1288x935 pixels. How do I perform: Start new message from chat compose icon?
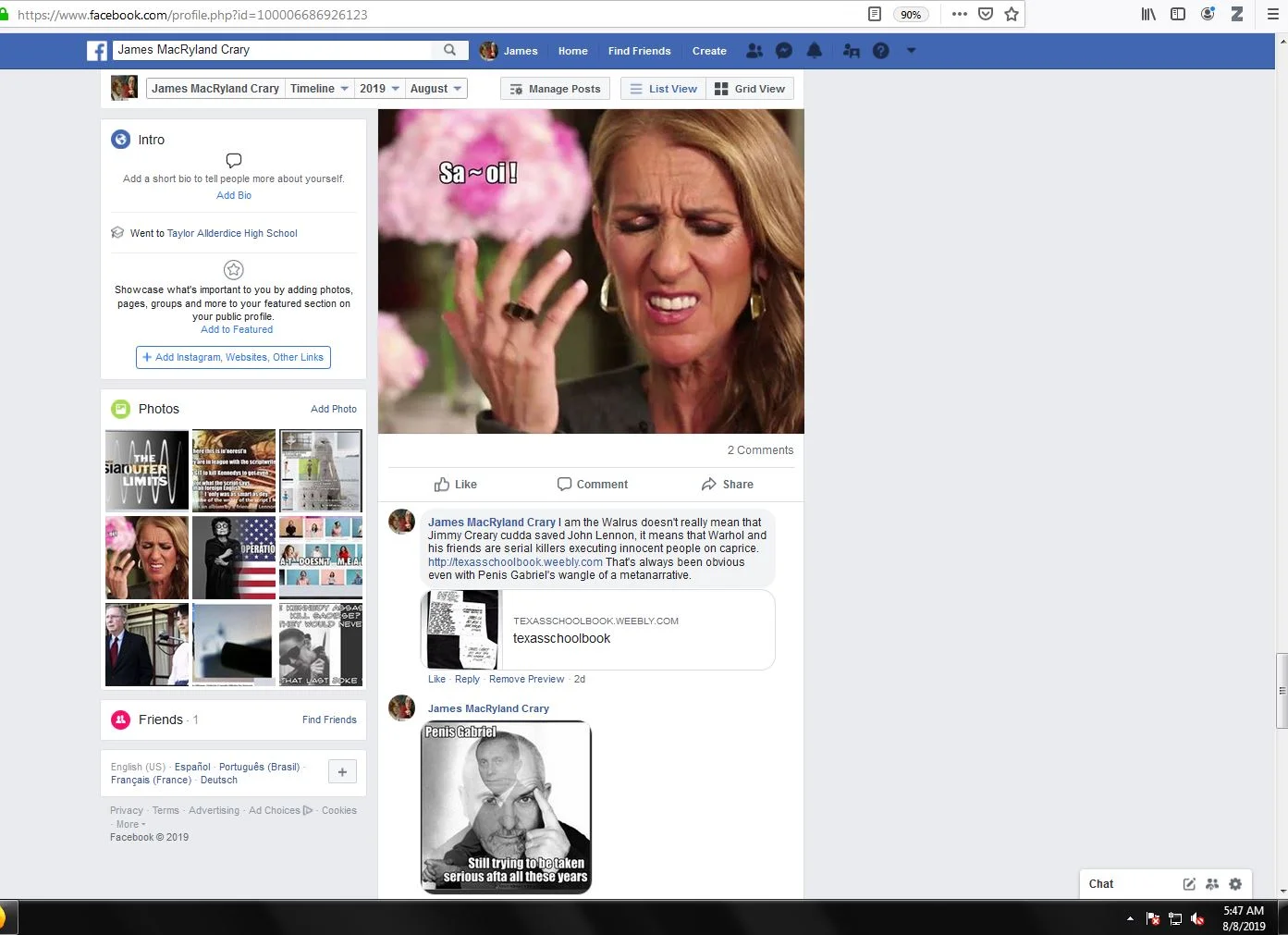pos(1189,884)
